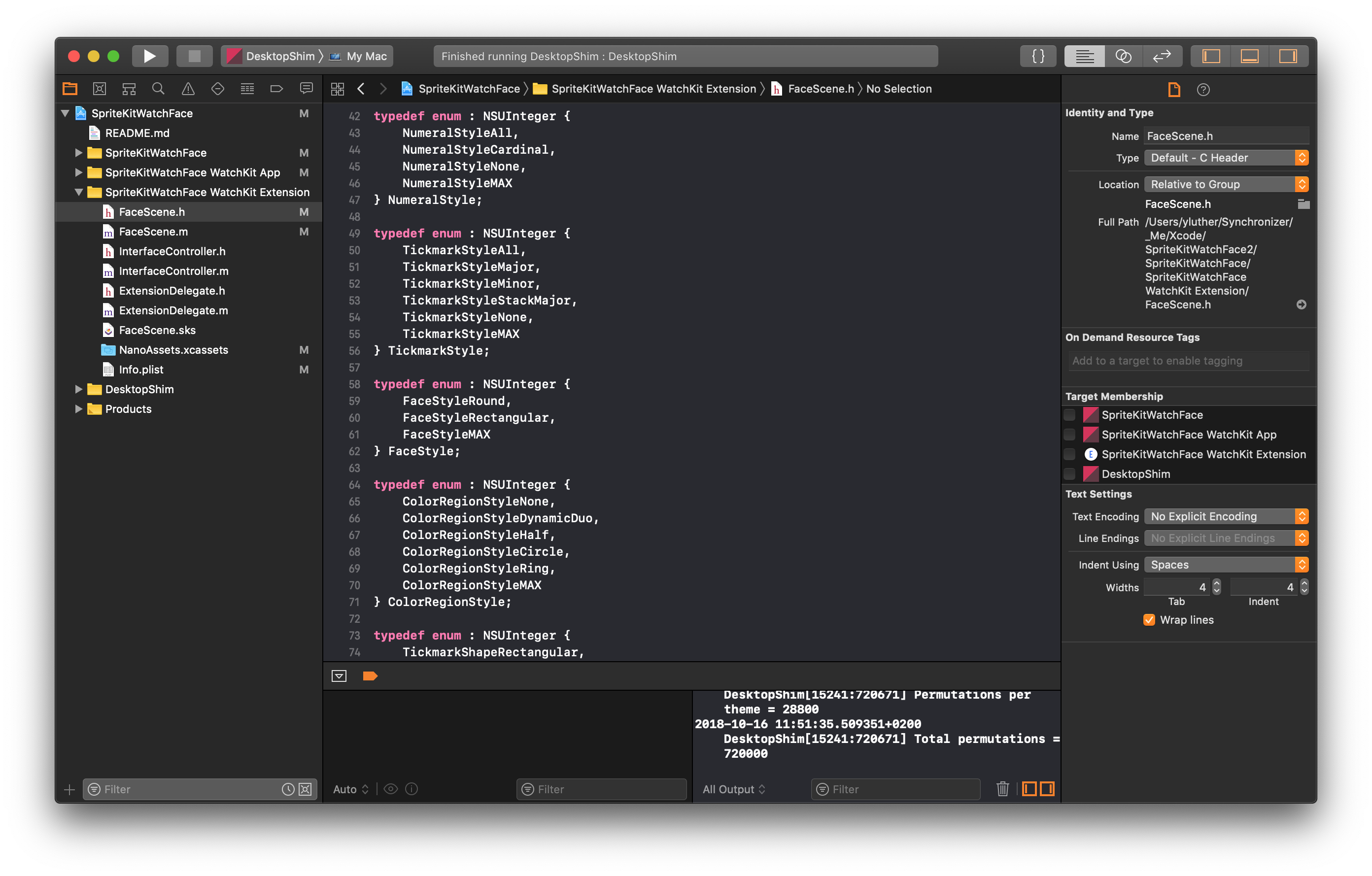
Task: Stop the running task
Action: pyautogui.click(x=194, y=56)
